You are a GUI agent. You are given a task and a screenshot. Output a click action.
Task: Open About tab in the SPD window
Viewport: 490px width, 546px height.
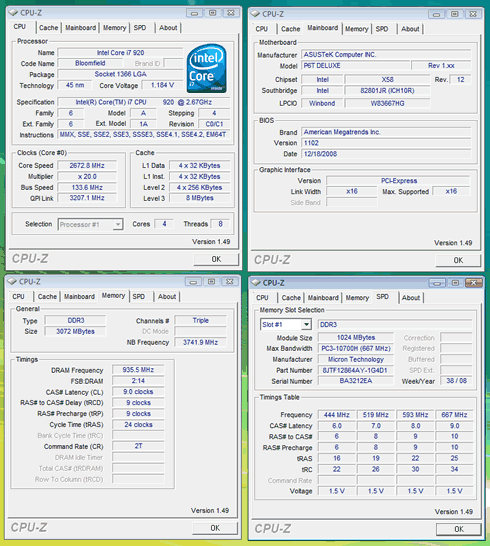point(411,298)
